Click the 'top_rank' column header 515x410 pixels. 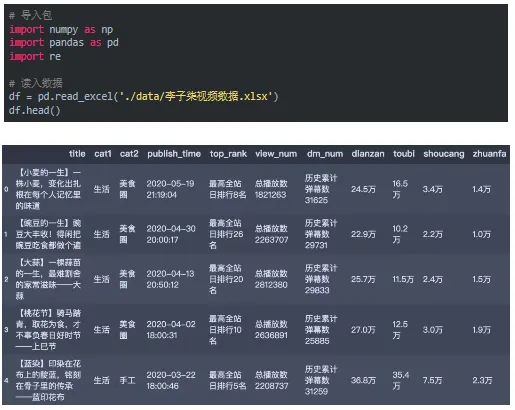pyautogui.click(x=228, y=154)
